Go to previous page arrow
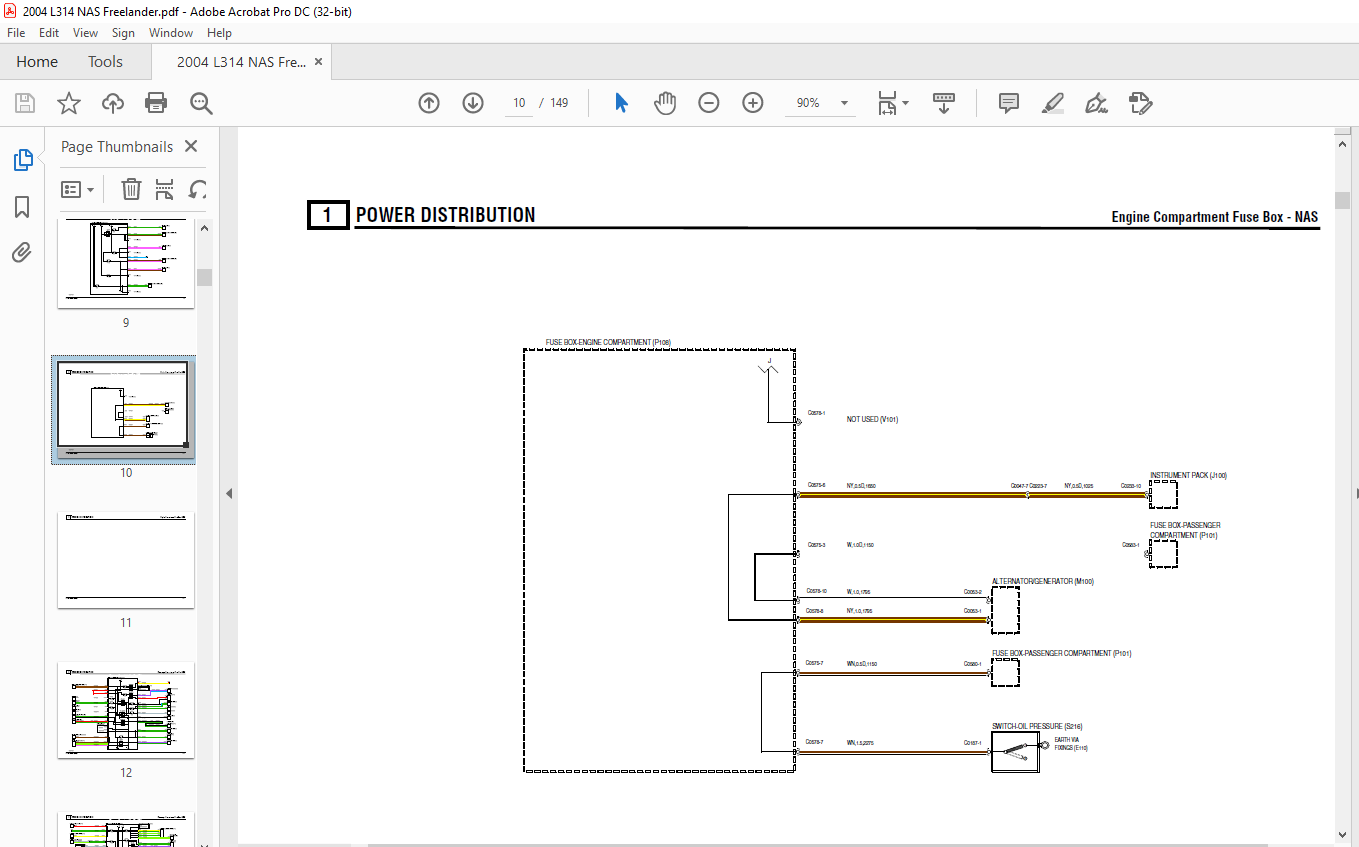Viewport: 1359px width, 847px height. [x=429, y=103]
